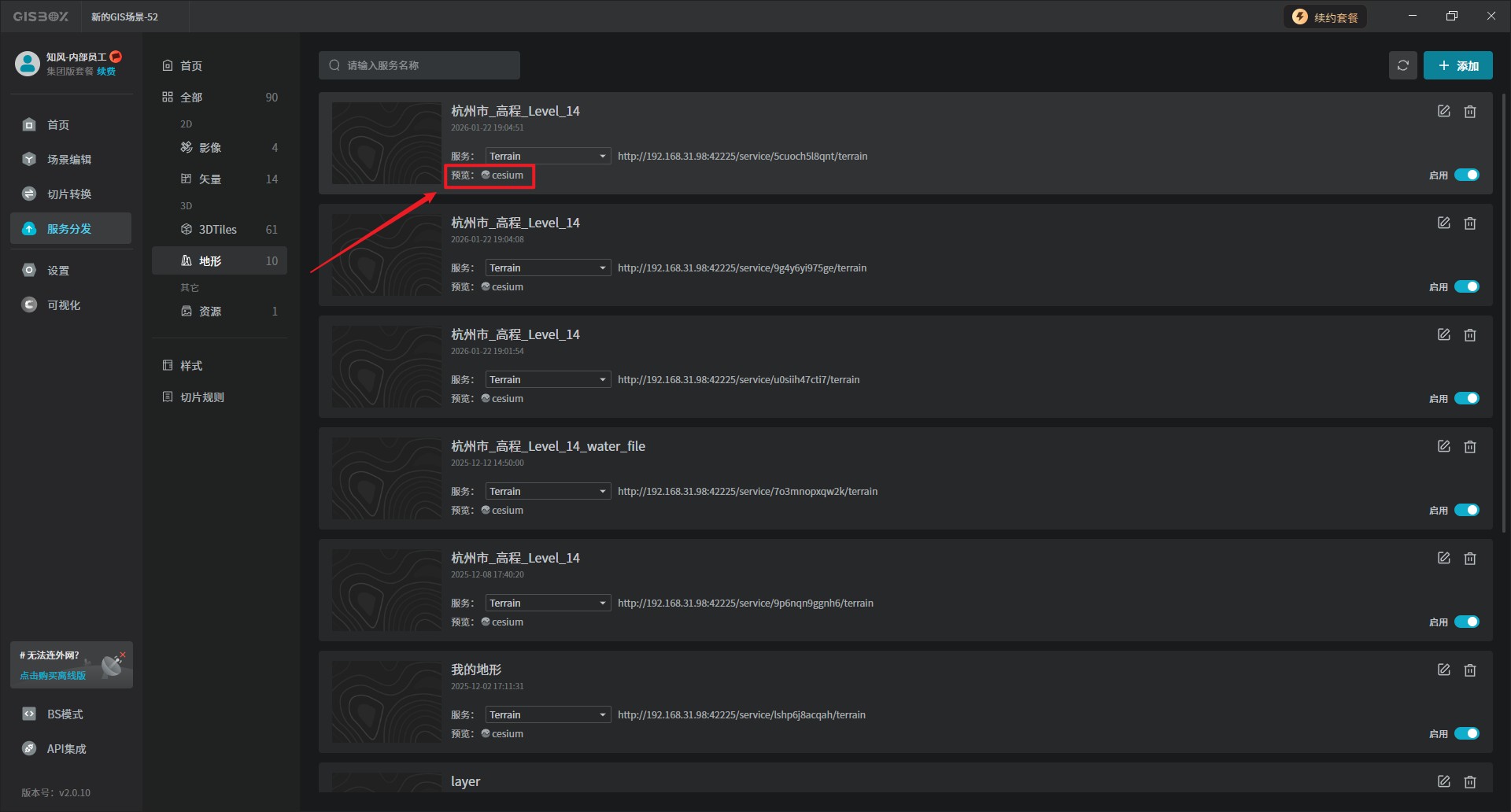
Task: Expand the Terrain dropdown of the first service
Action: tap(548, 157)
